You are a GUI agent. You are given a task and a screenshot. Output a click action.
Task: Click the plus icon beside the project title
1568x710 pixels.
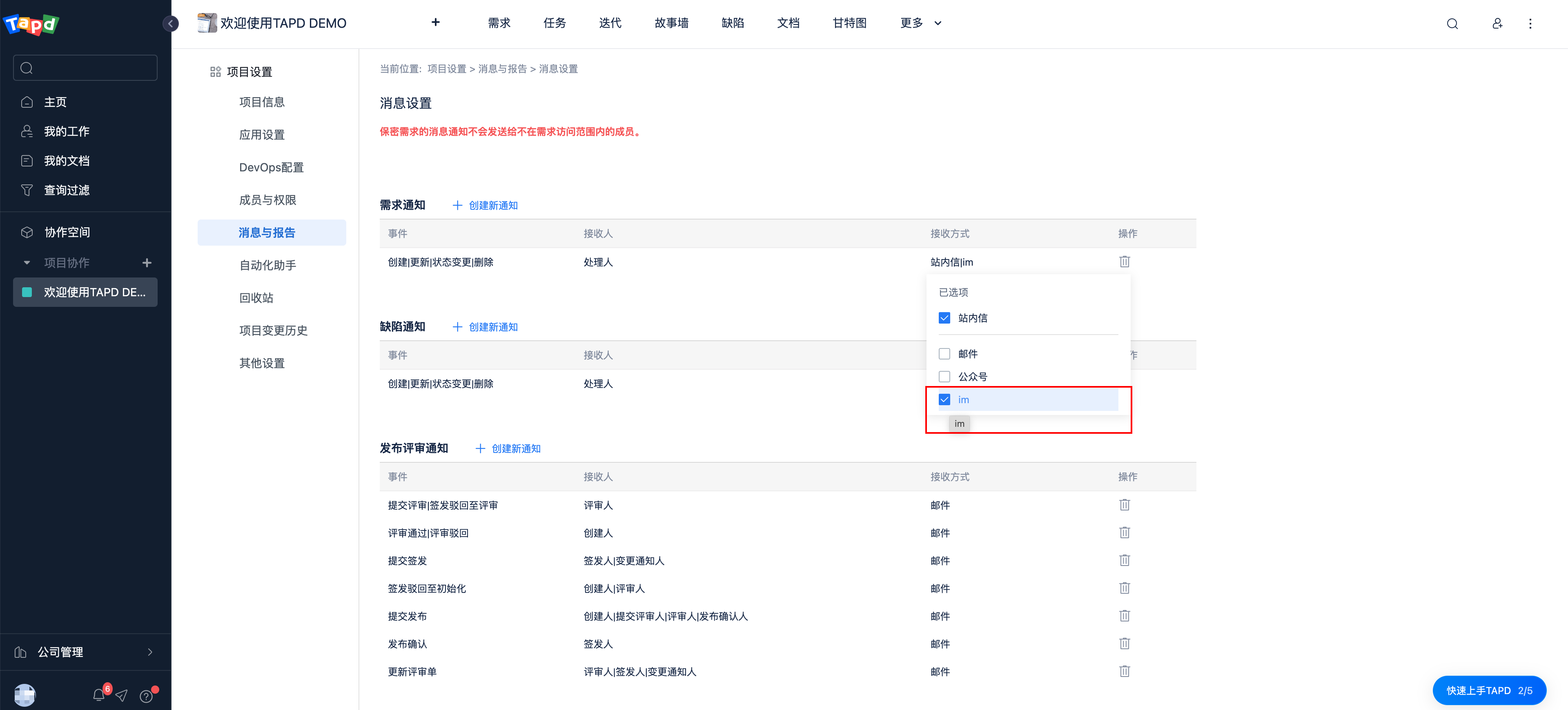[435, 22]
